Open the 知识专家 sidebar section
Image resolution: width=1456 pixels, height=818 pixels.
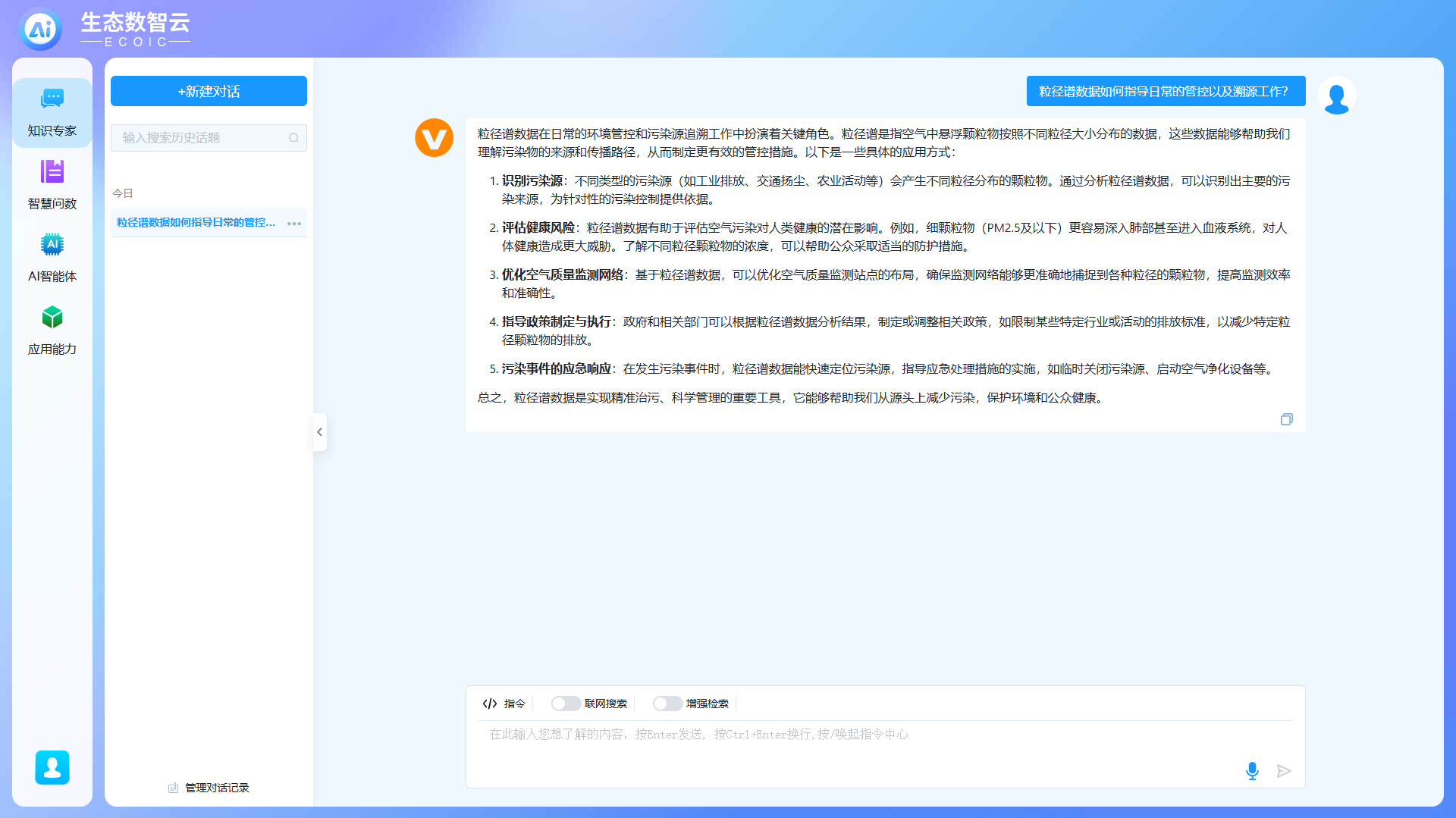pos(52,112)
